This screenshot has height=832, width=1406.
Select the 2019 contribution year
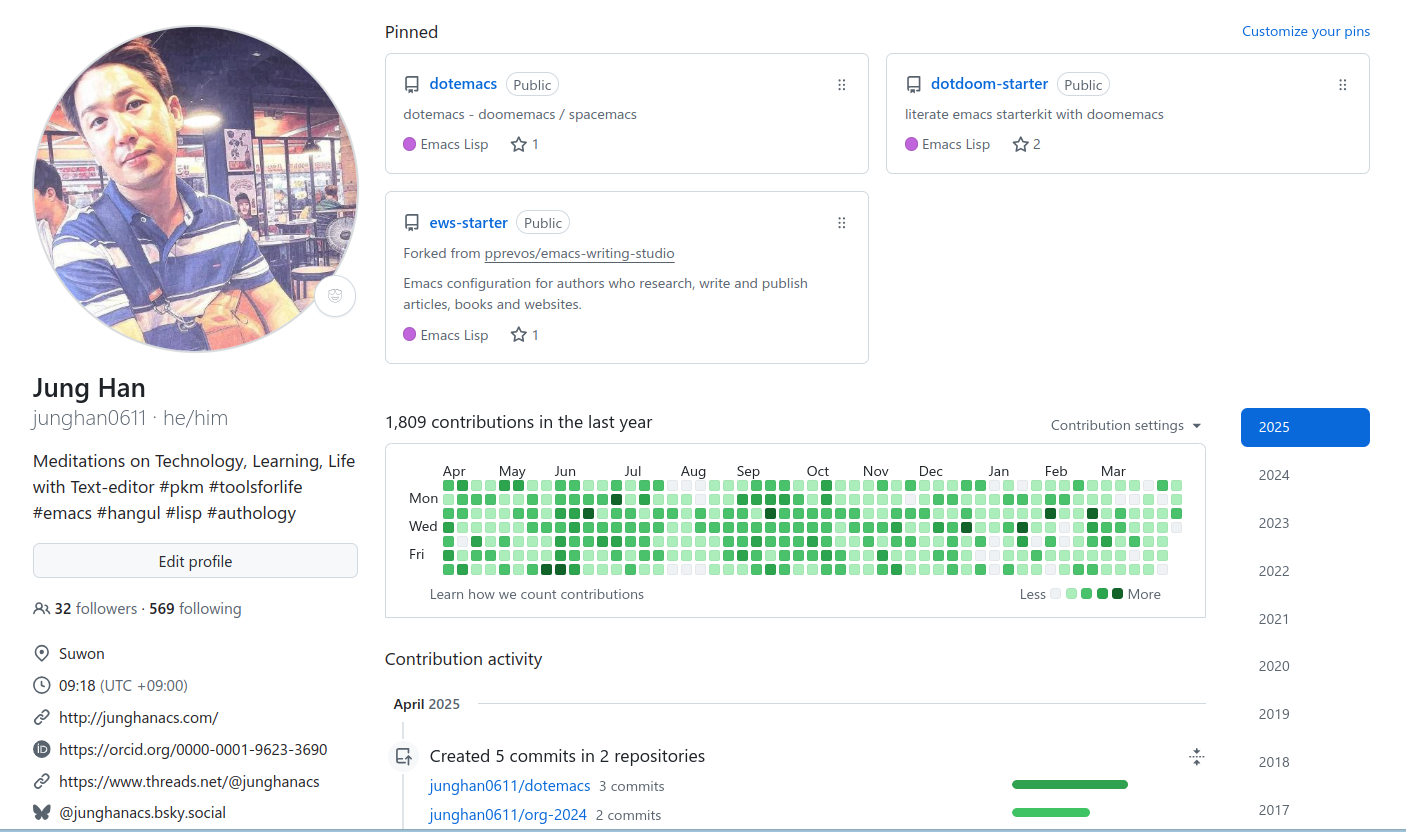[1305, 714]
